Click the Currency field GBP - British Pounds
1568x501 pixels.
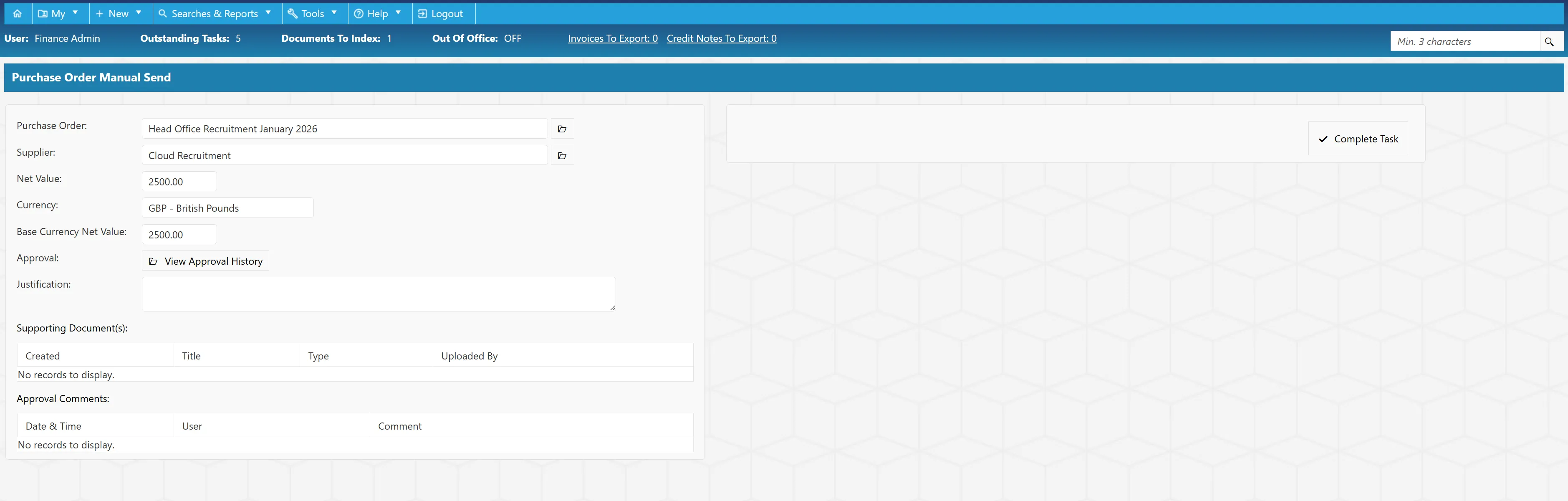click(x=227, y=208)
